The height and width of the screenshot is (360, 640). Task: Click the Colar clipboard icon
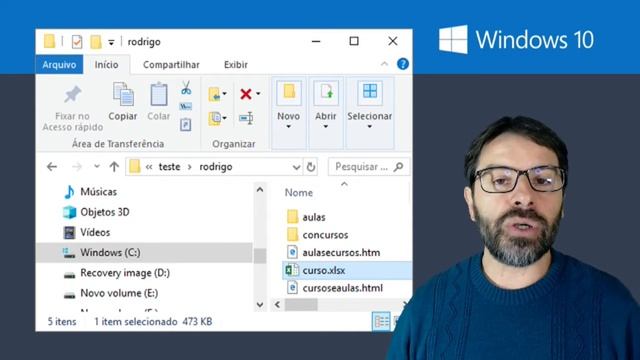tap(159, 94)
